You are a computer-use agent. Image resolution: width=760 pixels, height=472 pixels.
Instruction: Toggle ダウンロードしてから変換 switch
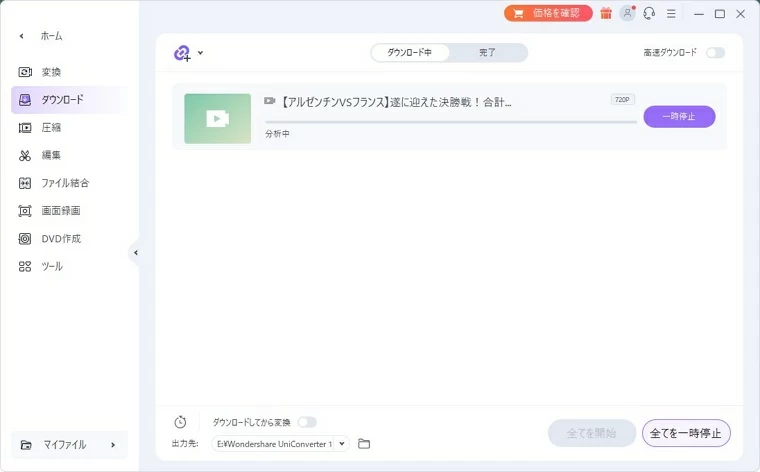click(307, 422)
